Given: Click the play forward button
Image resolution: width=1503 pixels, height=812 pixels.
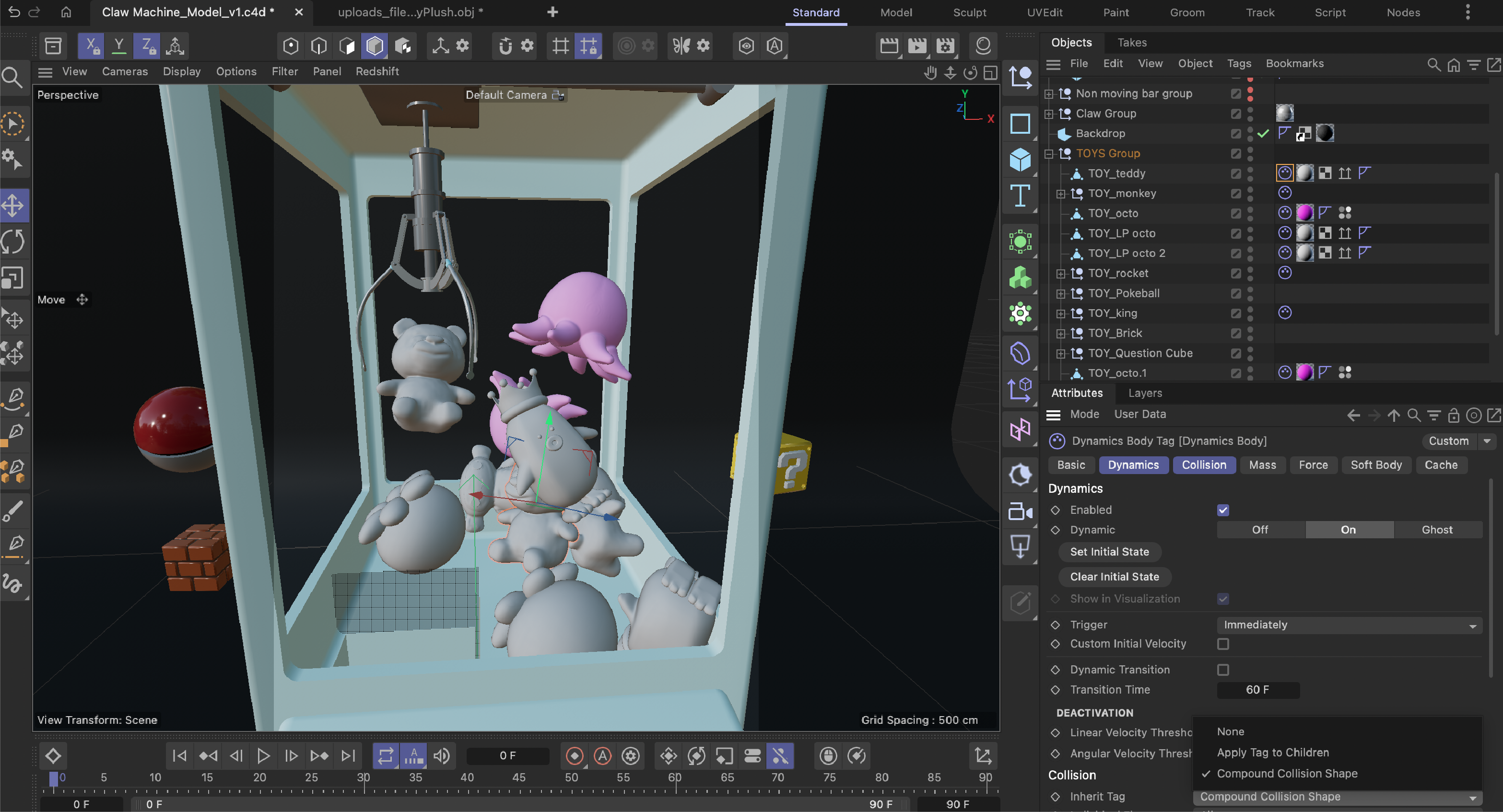Looking at the screenshot, I should (x=263, y=756).
